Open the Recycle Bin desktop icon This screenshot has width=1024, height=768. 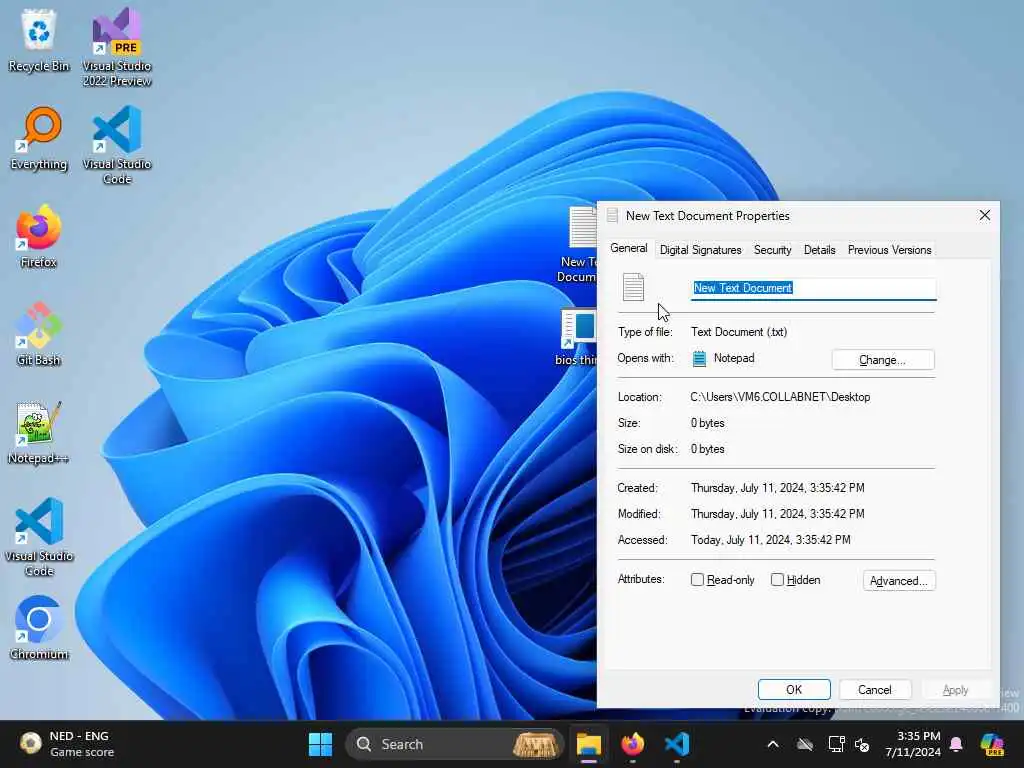(39, 40)
